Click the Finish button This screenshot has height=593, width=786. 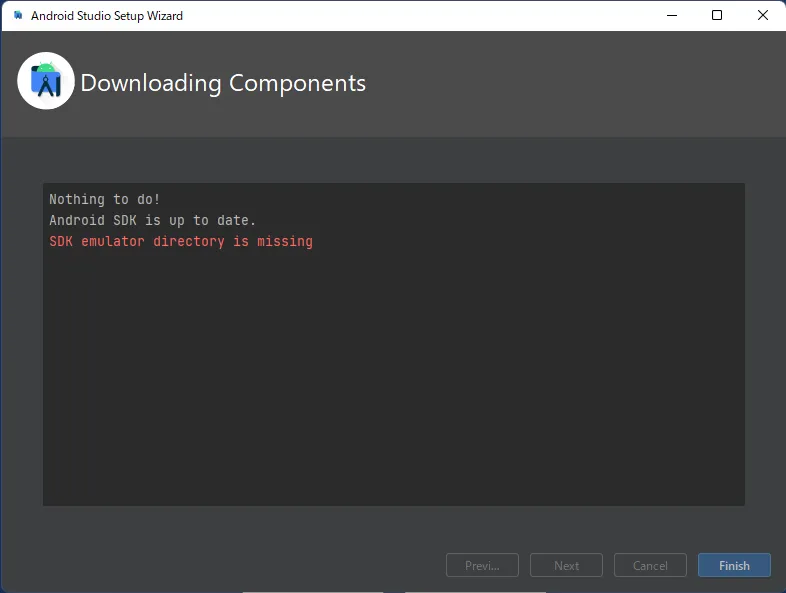pos(734,565)
